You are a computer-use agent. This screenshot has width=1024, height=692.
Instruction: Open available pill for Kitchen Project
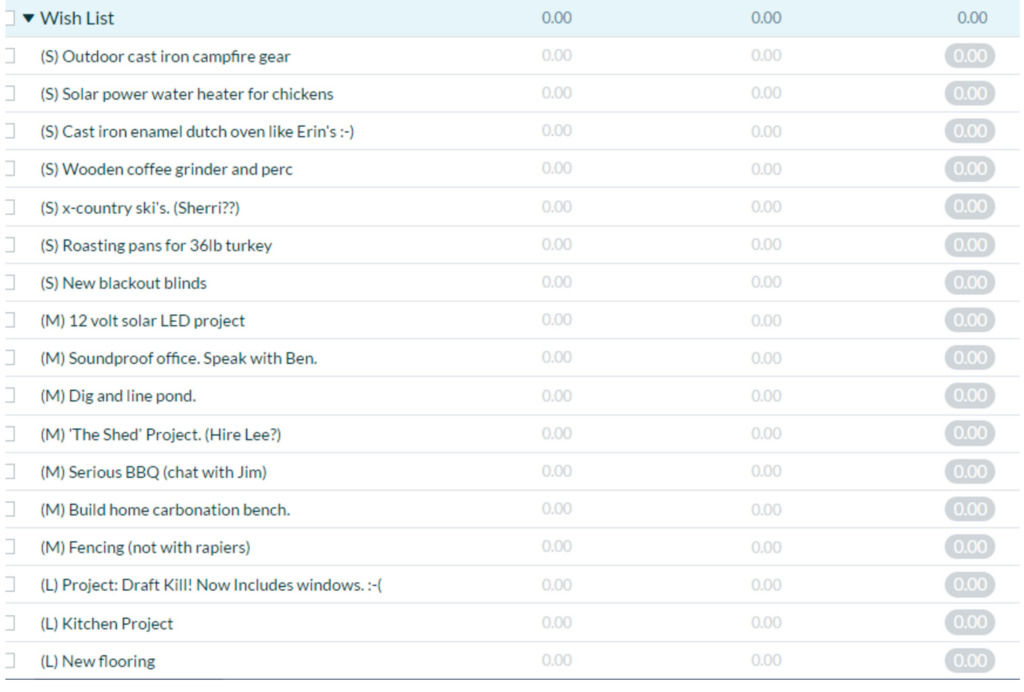pyautogui.click(x=970, y=622)
